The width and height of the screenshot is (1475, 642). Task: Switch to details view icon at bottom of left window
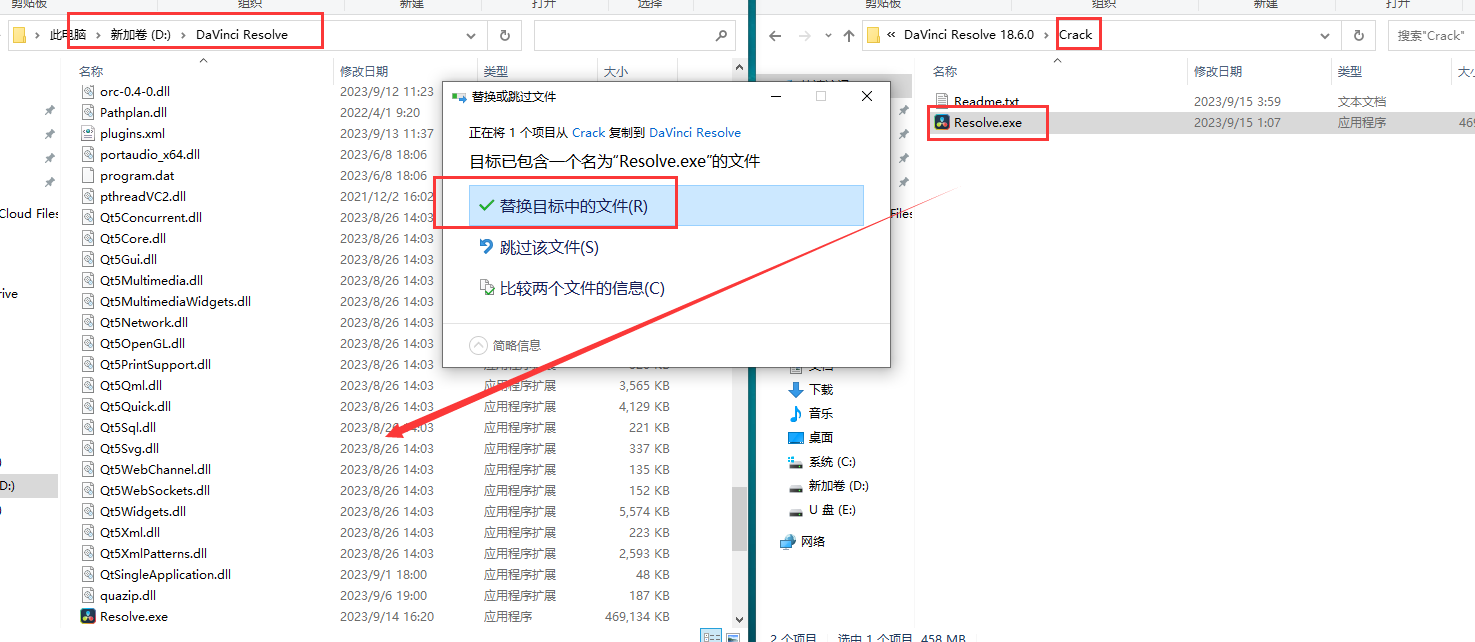pos(711,635)
